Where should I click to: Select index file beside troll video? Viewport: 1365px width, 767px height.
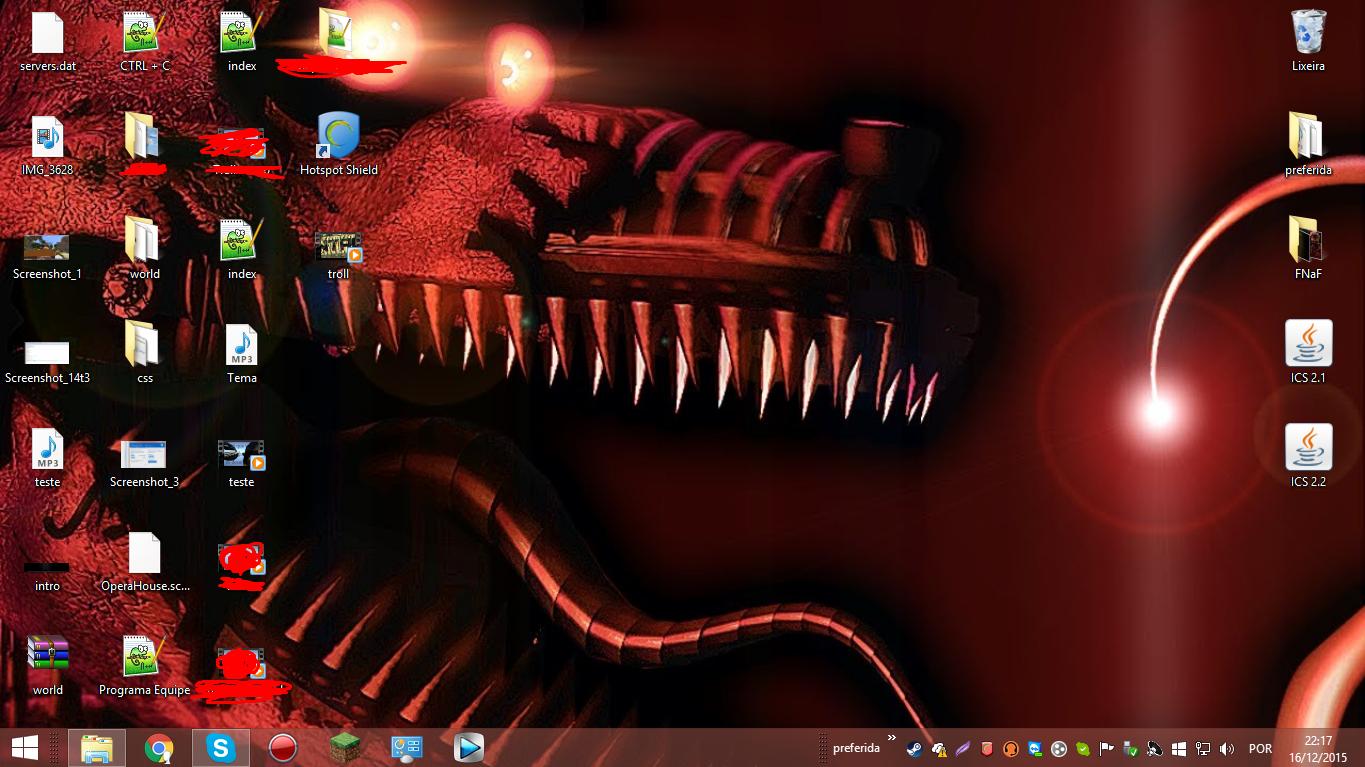(242, 248)
